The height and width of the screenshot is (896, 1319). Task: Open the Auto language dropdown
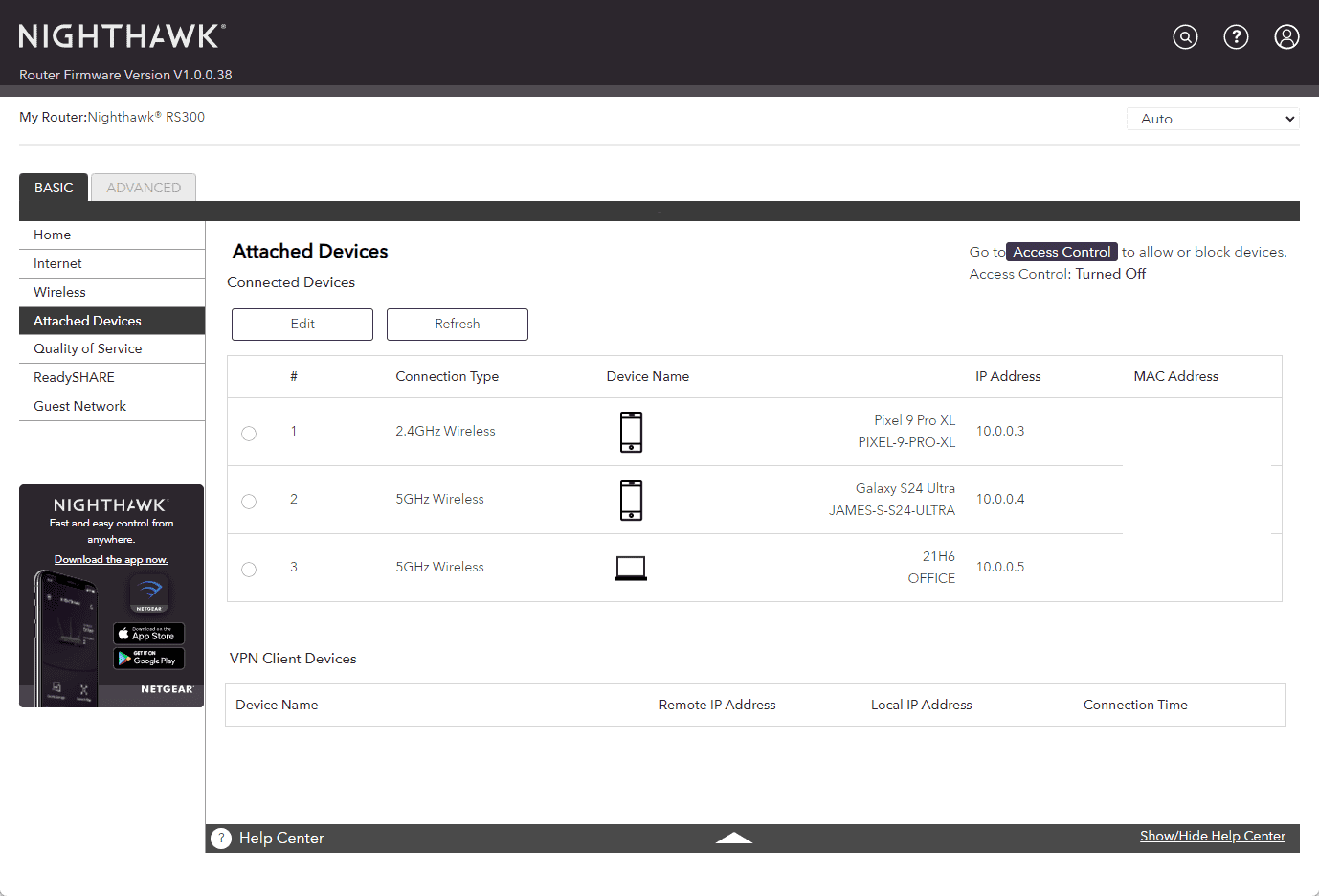[1212, 119]
